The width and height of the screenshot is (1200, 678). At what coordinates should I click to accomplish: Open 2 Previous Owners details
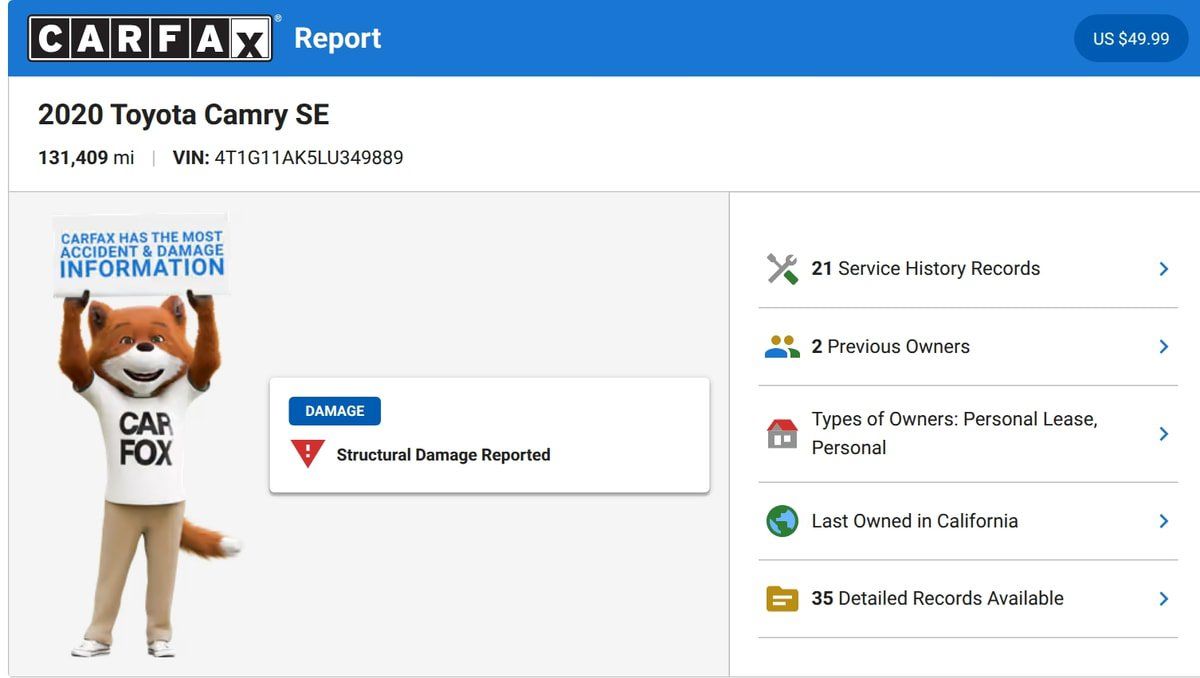(968, 347)
